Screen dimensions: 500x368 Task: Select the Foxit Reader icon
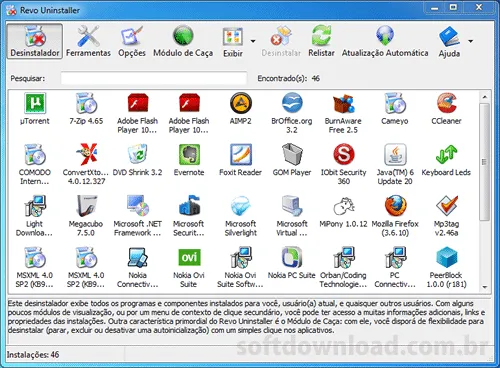[240, 155]
